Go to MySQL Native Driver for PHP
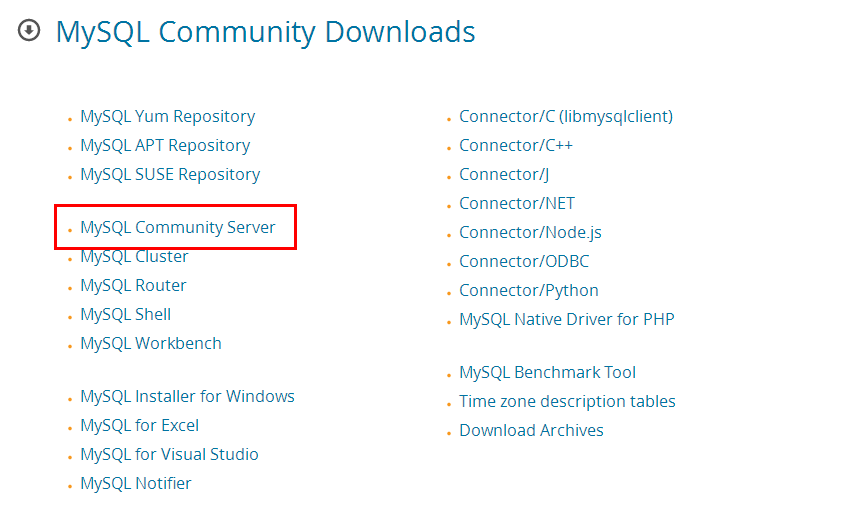The image size is (859, 519). (566, 320)
